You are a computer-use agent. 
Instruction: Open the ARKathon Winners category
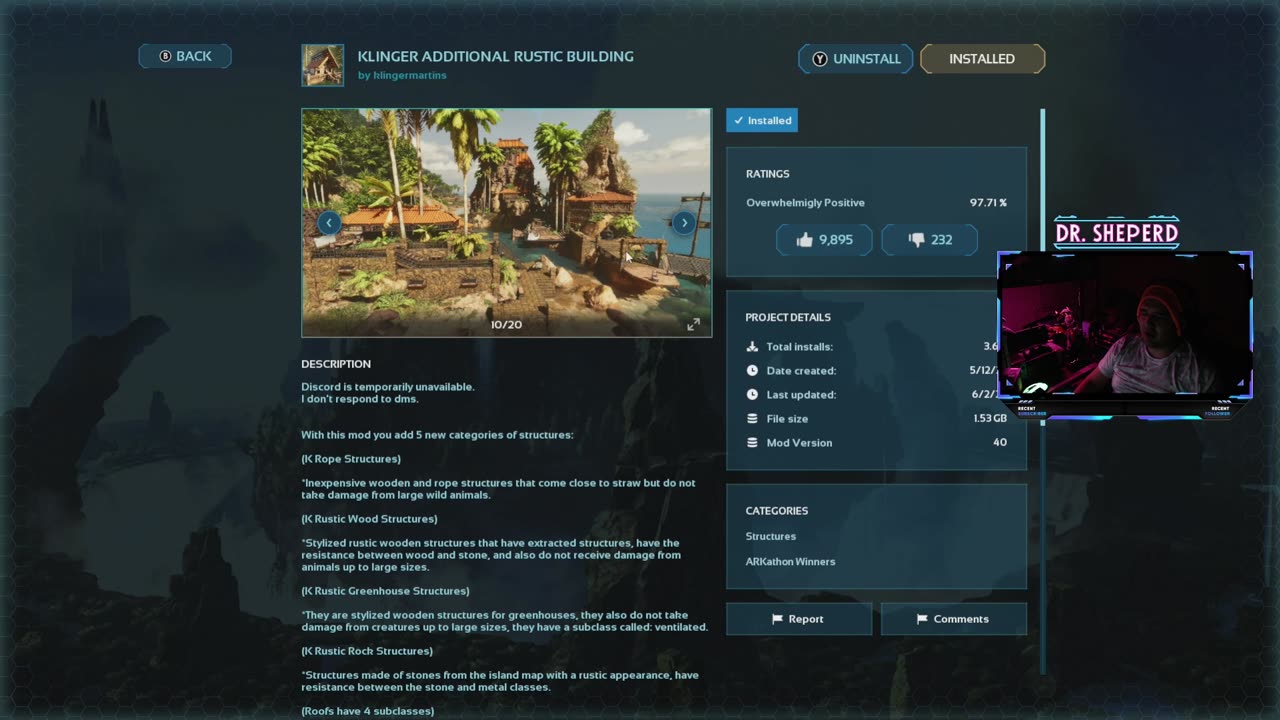click(790, 562)
